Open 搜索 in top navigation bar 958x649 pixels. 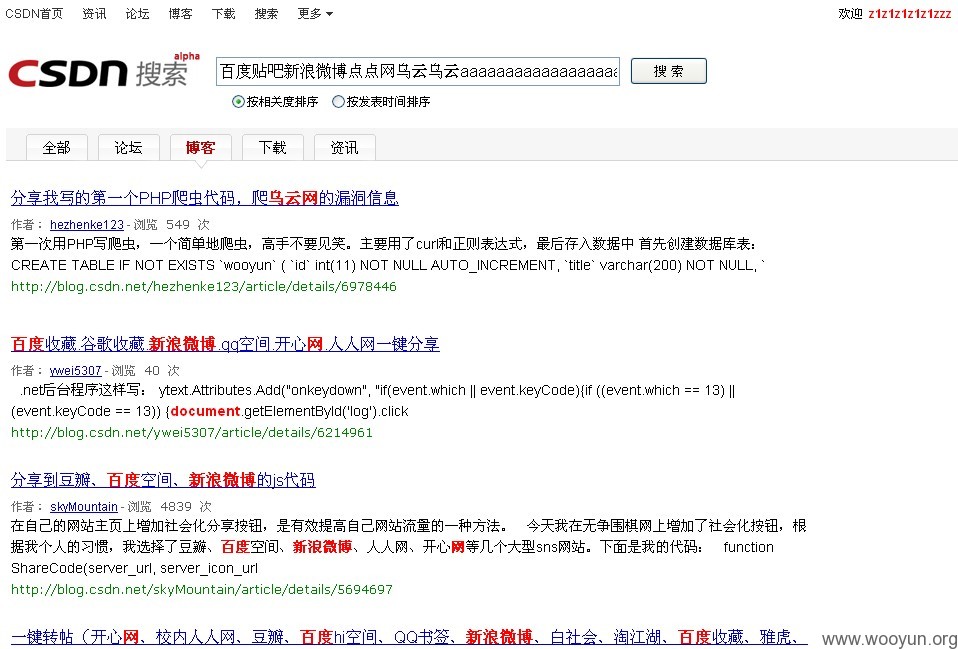266,13
